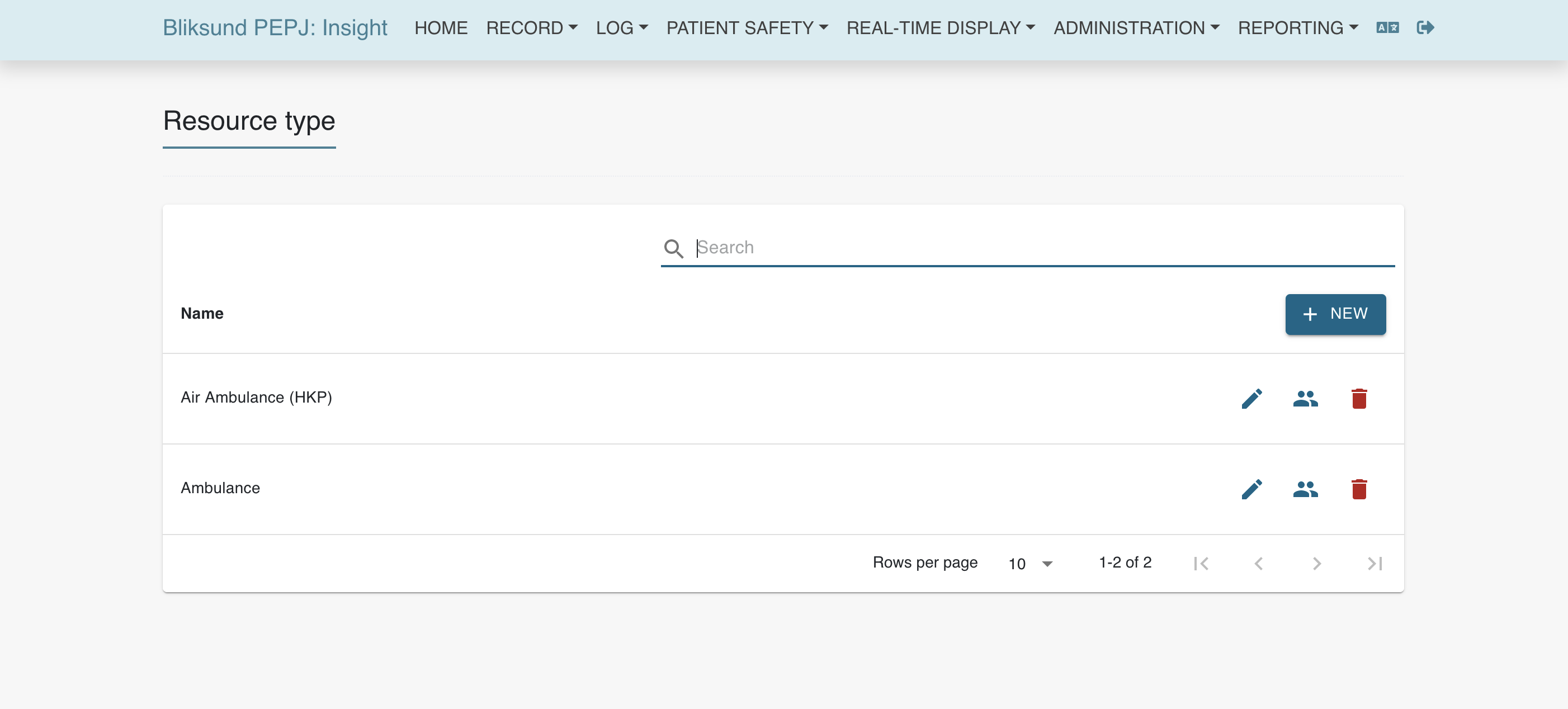This screenshot has width=1568, height=709.
Task: Delete the Air Ambulance (HKP) row
Action: coord(1359,399)
